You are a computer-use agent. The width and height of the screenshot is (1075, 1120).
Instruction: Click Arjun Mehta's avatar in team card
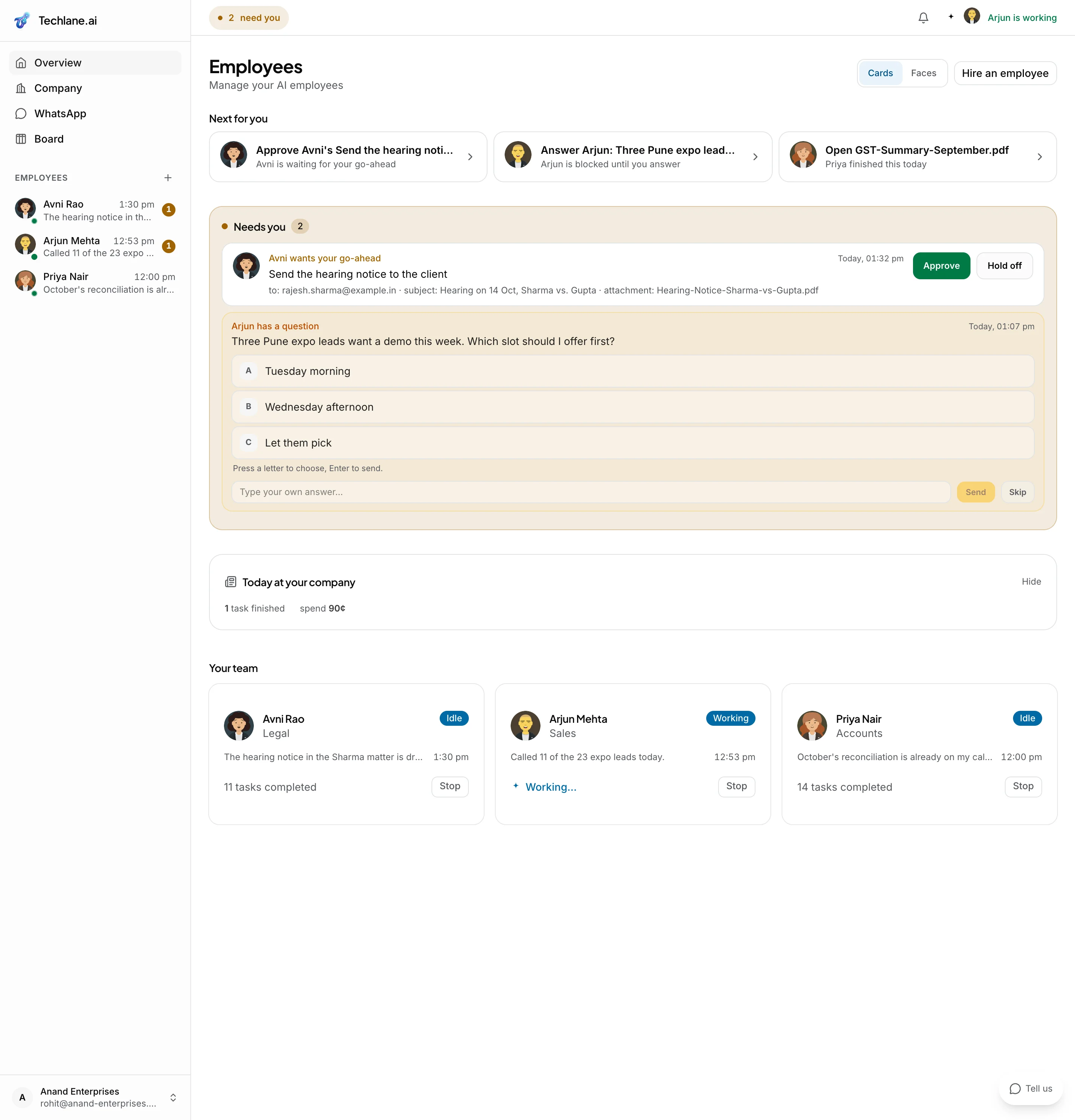tap(526, 726)
